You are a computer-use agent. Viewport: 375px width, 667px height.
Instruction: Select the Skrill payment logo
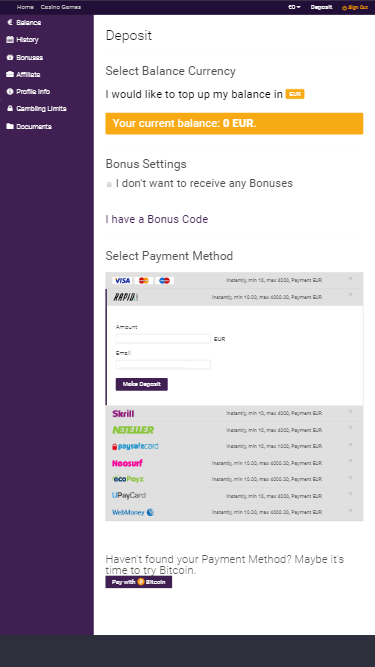[x=123, y=413]
